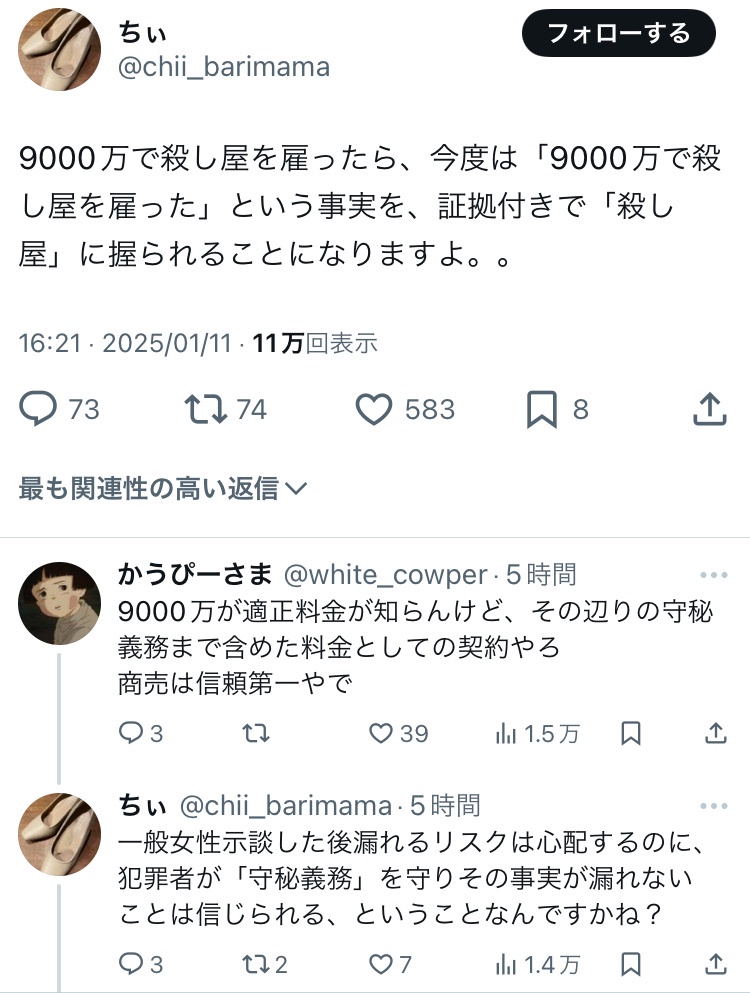View analytics showing 1.5万 views
Viewport: 750px width, 993px height.
coord(537,733)
